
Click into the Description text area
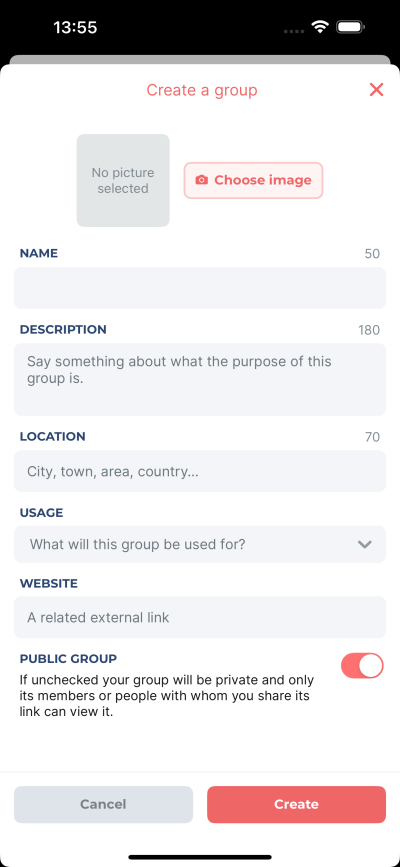(x=200, y=379)
